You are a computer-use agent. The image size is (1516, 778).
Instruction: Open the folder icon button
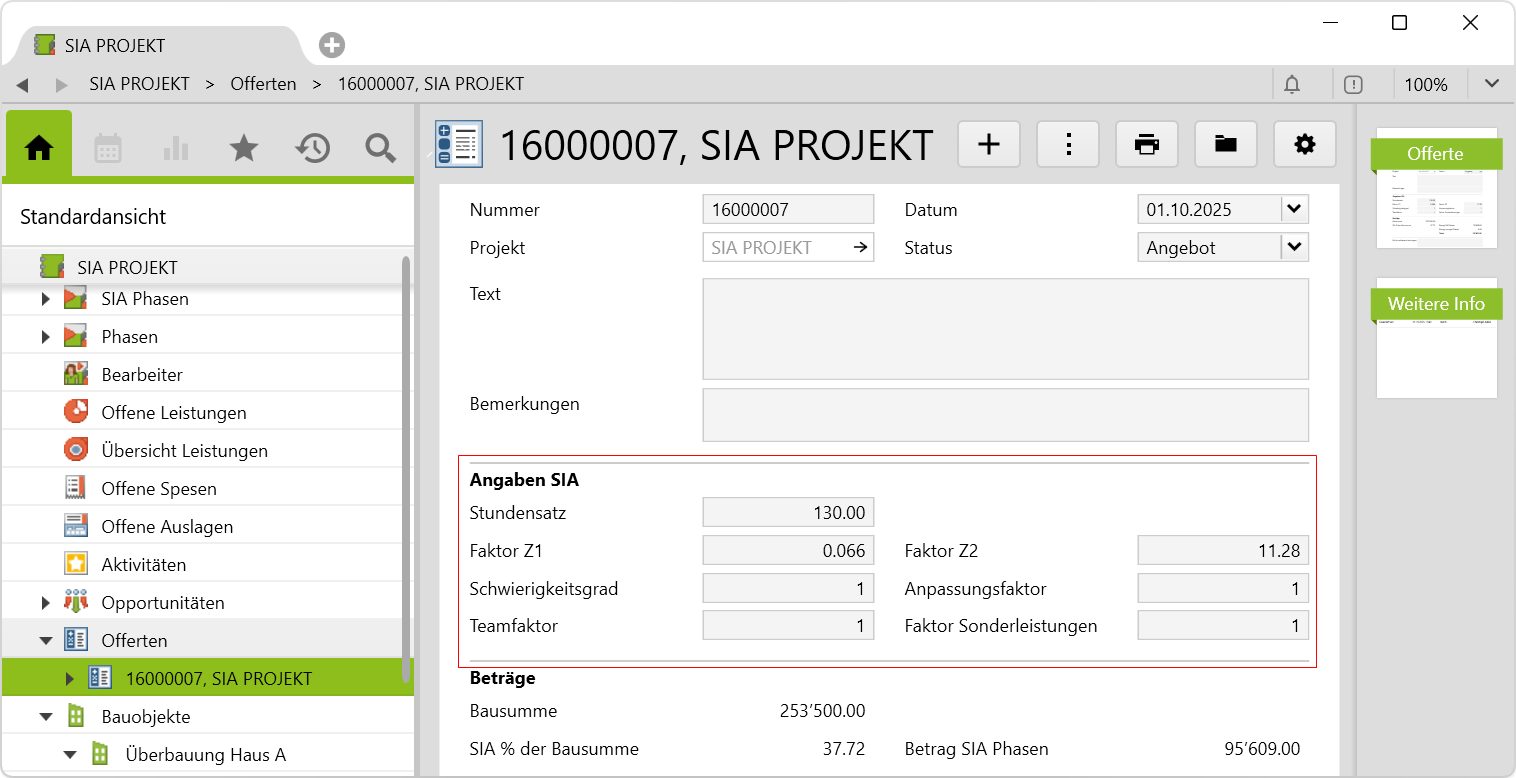(x=1226, y=145)
